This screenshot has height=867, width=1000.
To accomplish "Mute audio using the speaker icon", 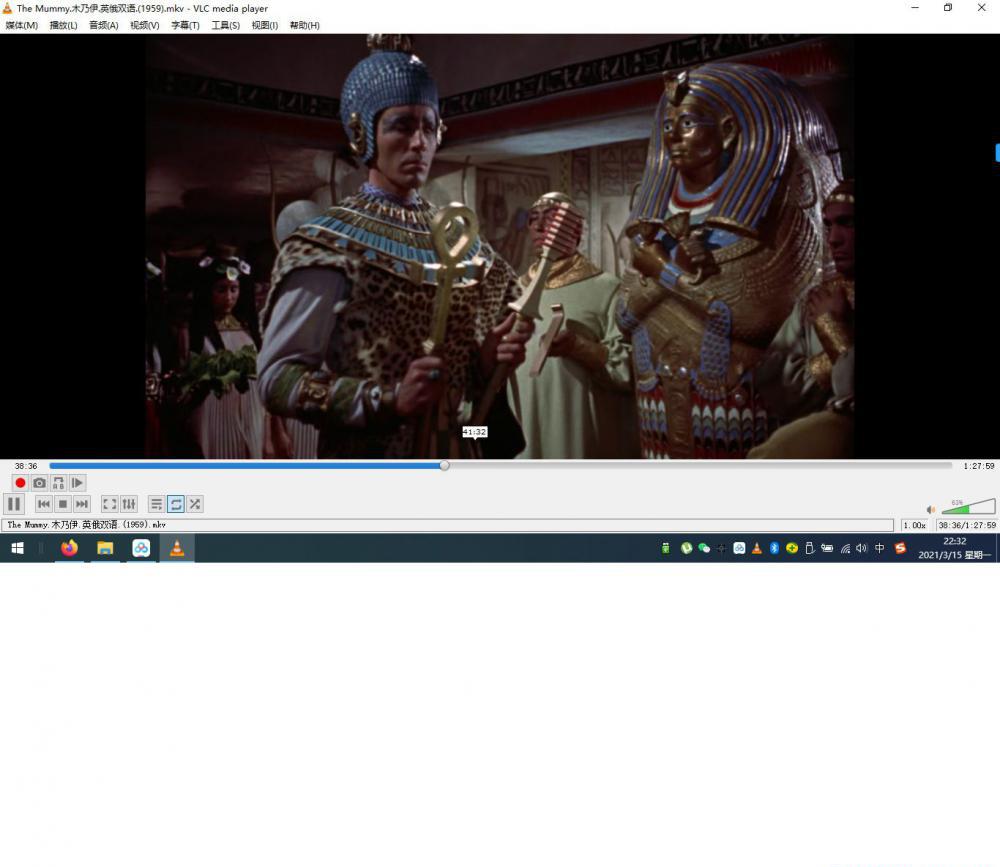I will (931, 509).
